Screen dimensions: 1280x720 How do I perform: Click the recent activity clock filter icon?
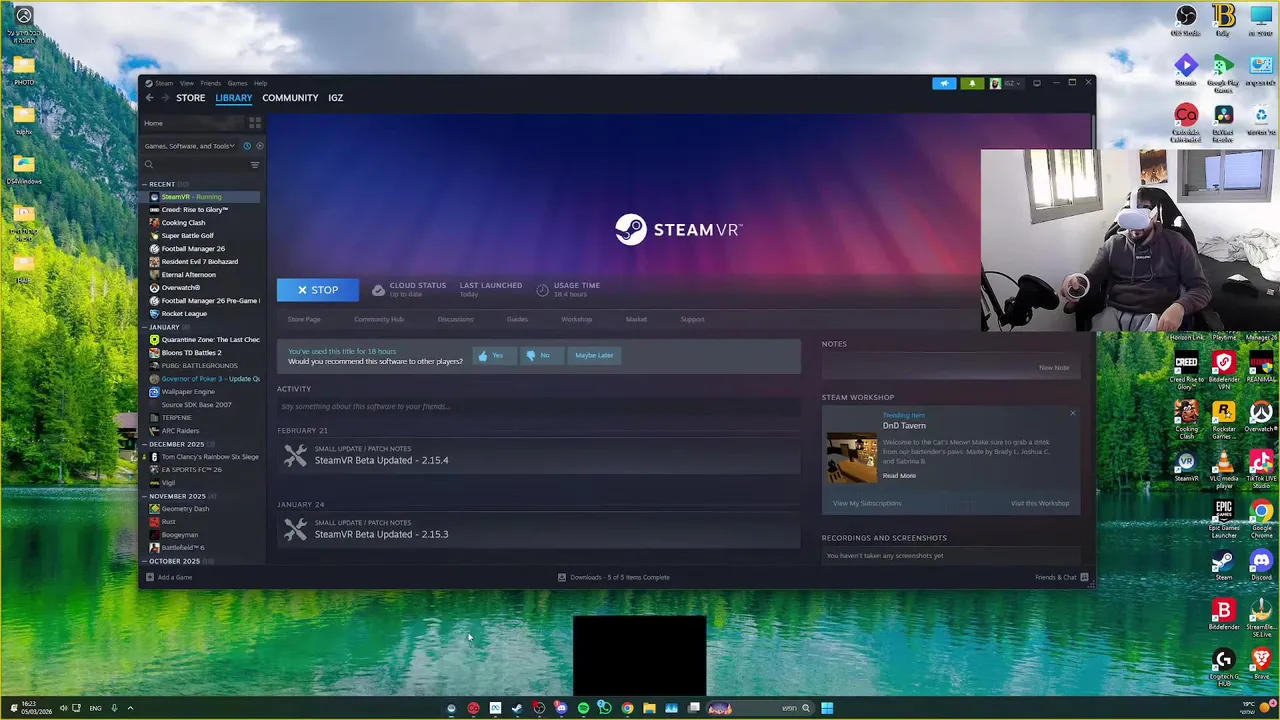247,146
